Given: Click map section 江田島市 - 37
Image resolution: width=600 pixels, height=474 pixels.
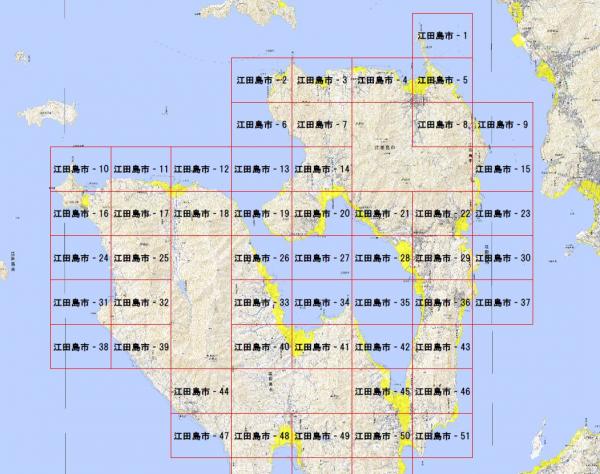Looking at the screenshot, I should (x=502, y=302).
